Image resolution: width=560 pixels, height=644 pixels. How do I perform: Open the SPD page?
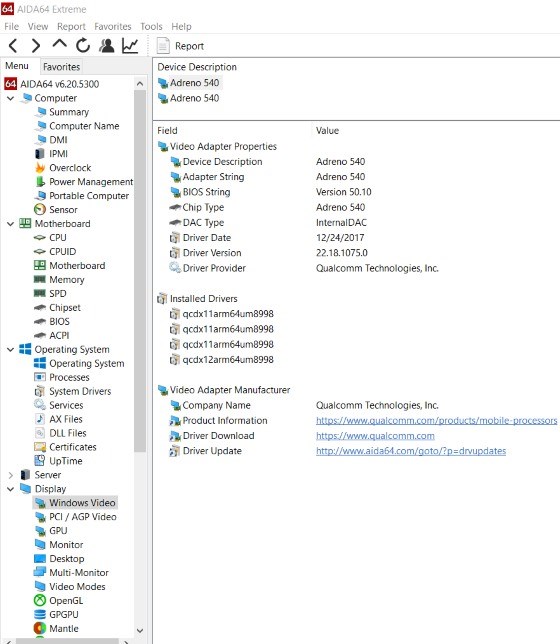click(x=50, y=294)
